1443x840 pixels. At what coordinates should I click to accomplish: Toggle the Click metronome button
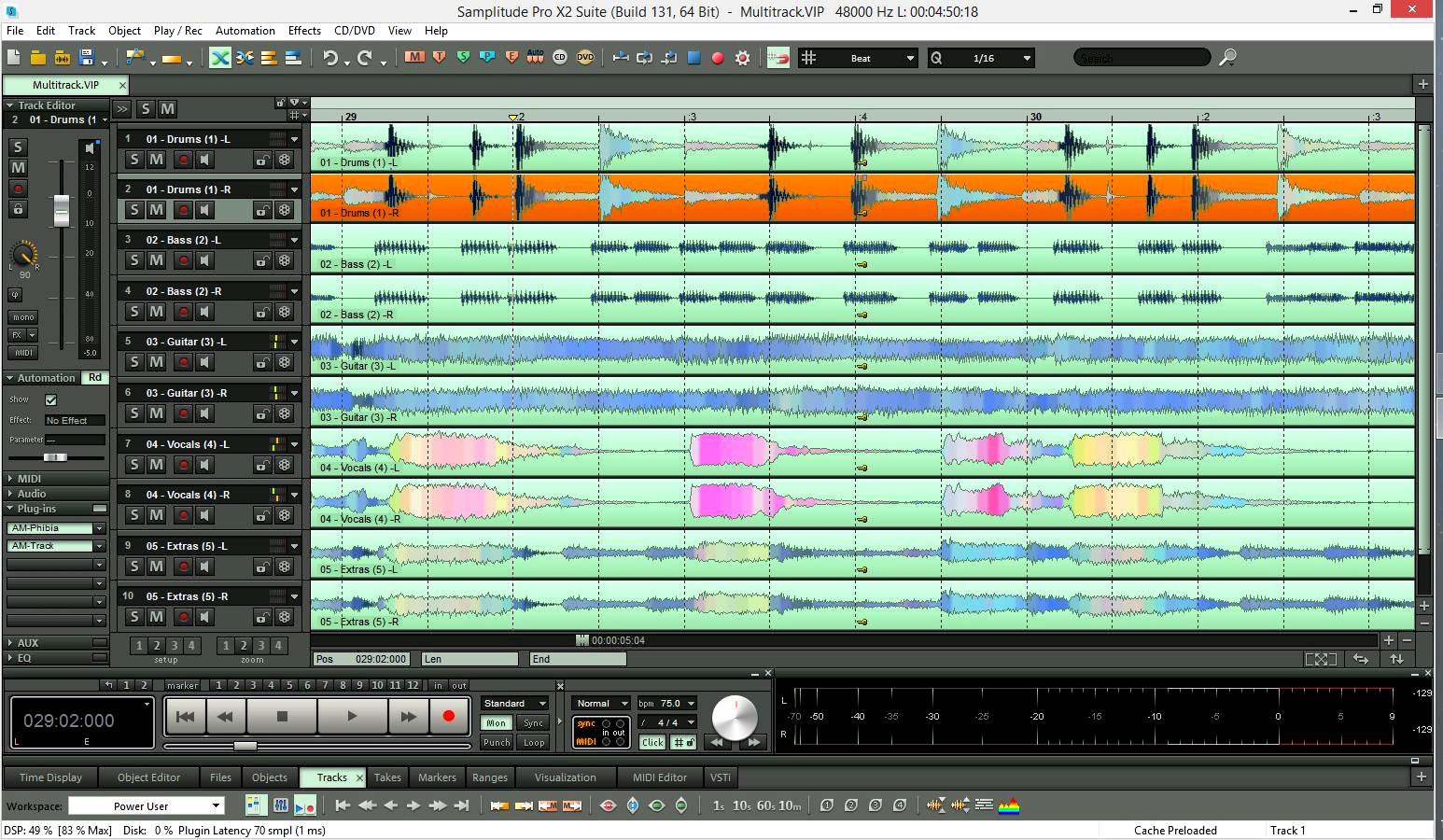[x=652, y=743]
